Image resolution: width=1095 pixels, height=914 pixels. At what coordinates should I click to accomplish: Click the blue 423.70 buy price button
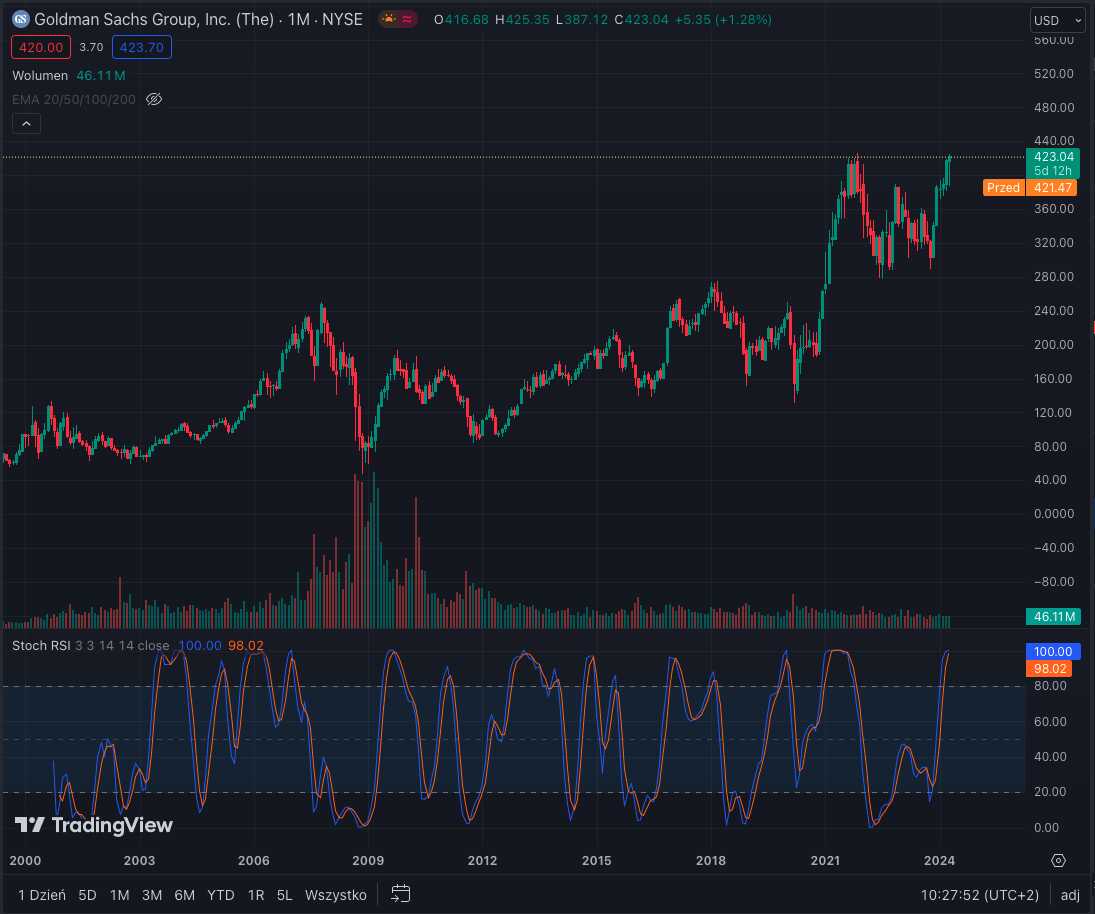point(142,47)
